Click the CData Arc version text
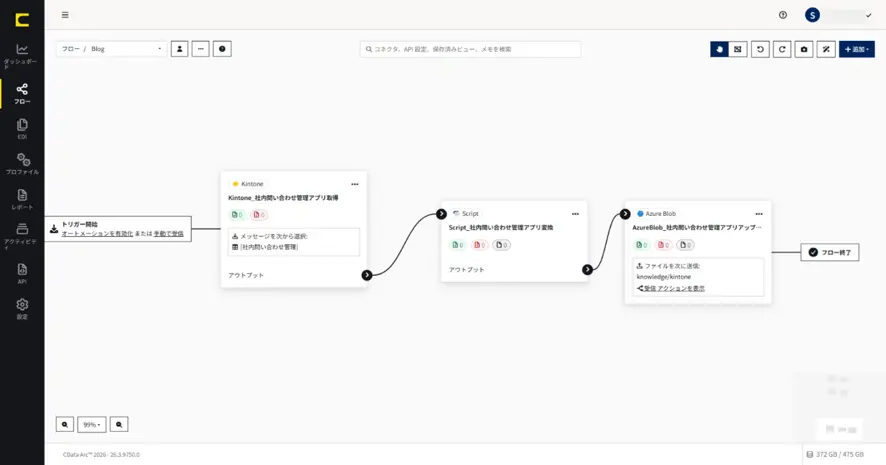 click(101, 454)
